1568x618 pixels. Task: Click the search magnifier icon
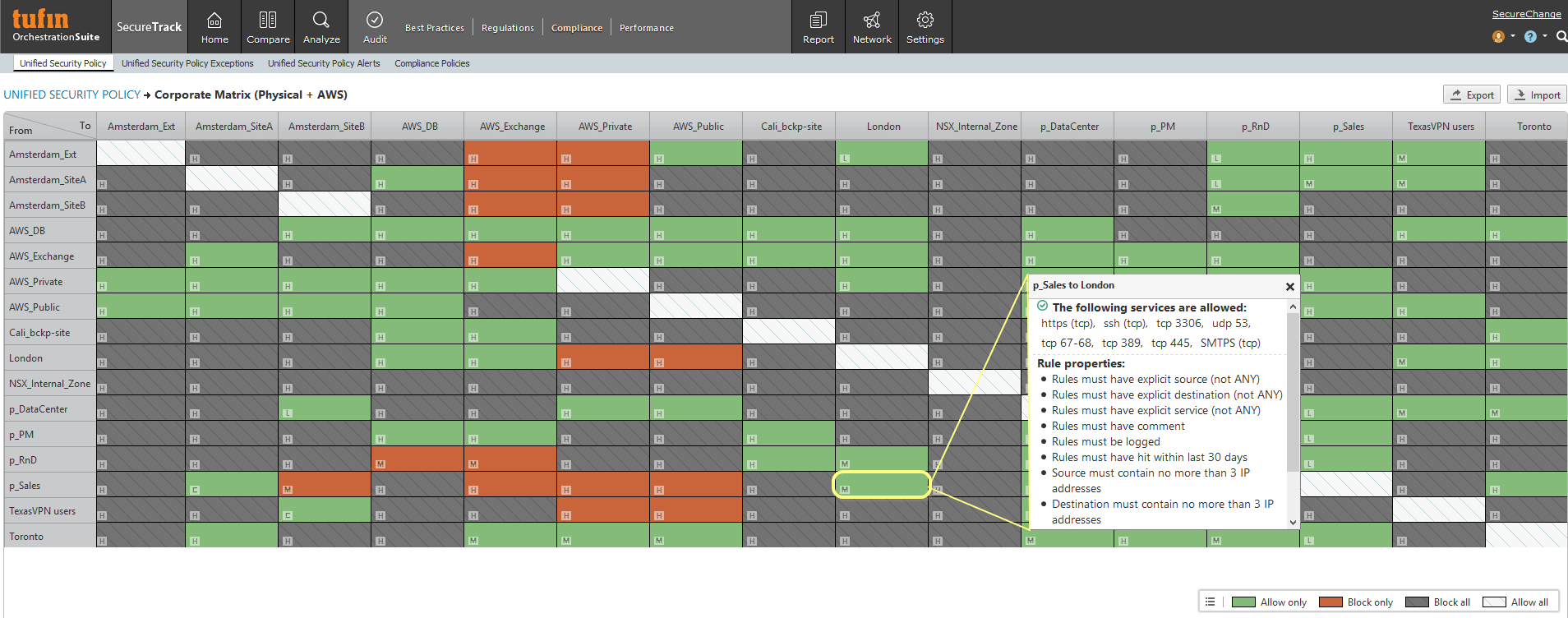1561,36
